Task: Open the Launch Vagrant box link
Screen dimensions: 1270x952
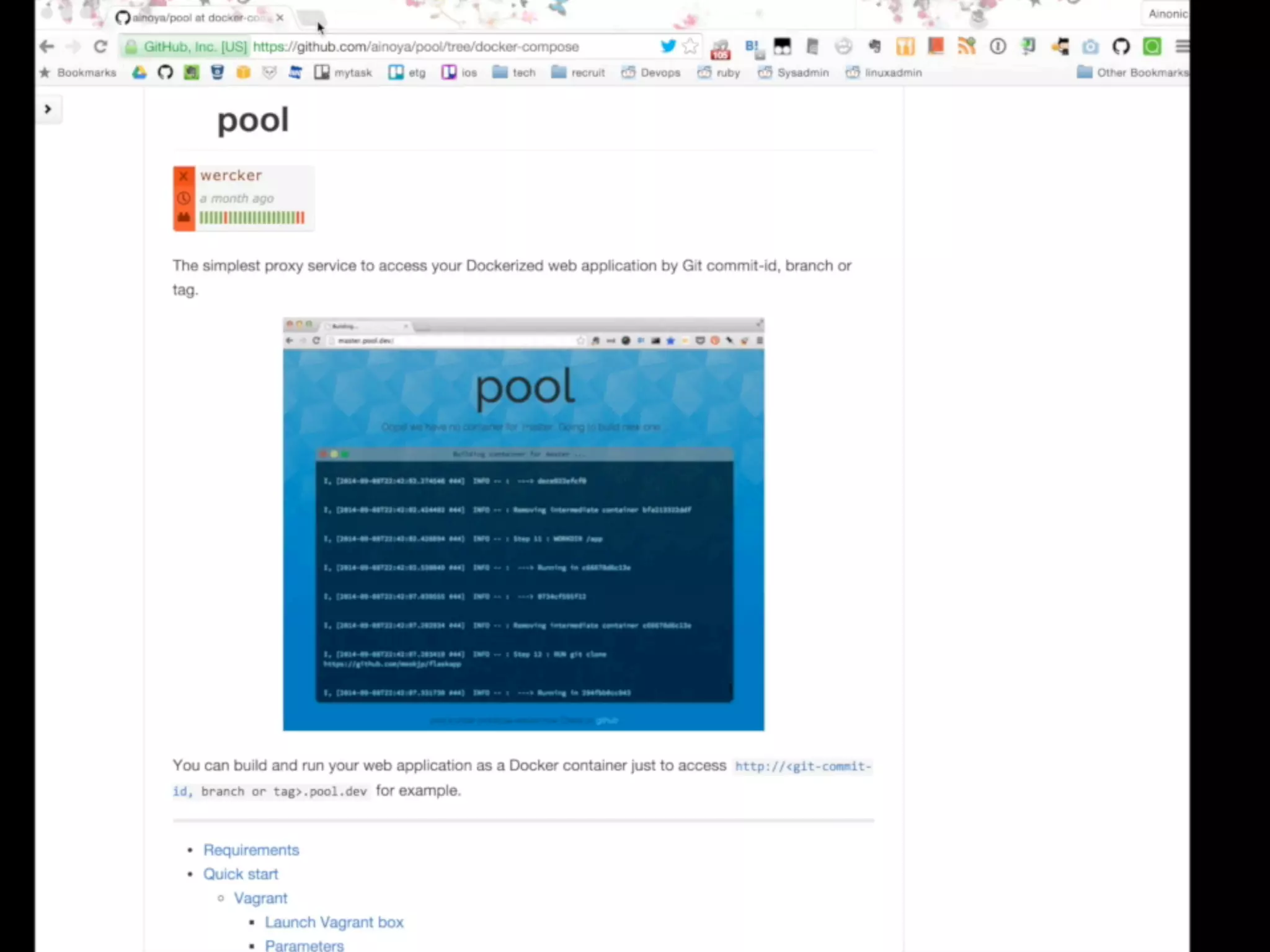Action: point(334,922)
